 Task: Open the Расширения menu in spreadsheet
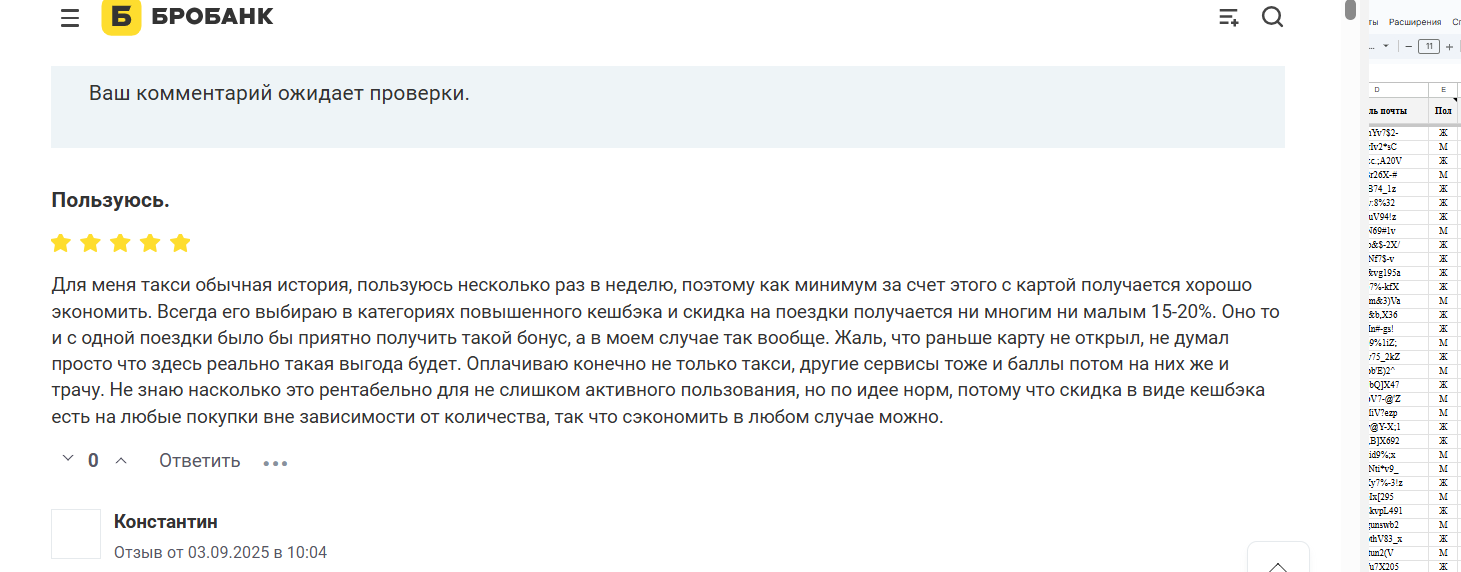[1415, 21]
